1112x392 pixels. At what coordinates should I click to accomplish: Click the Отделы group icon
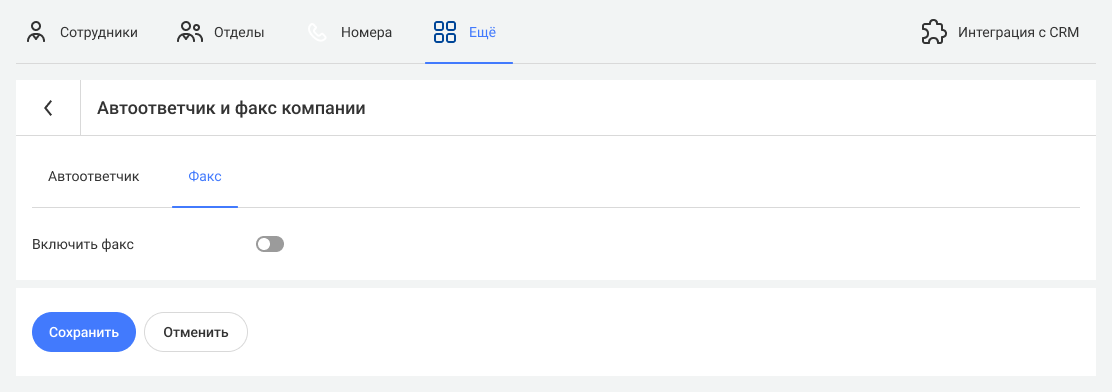[190, 32]
